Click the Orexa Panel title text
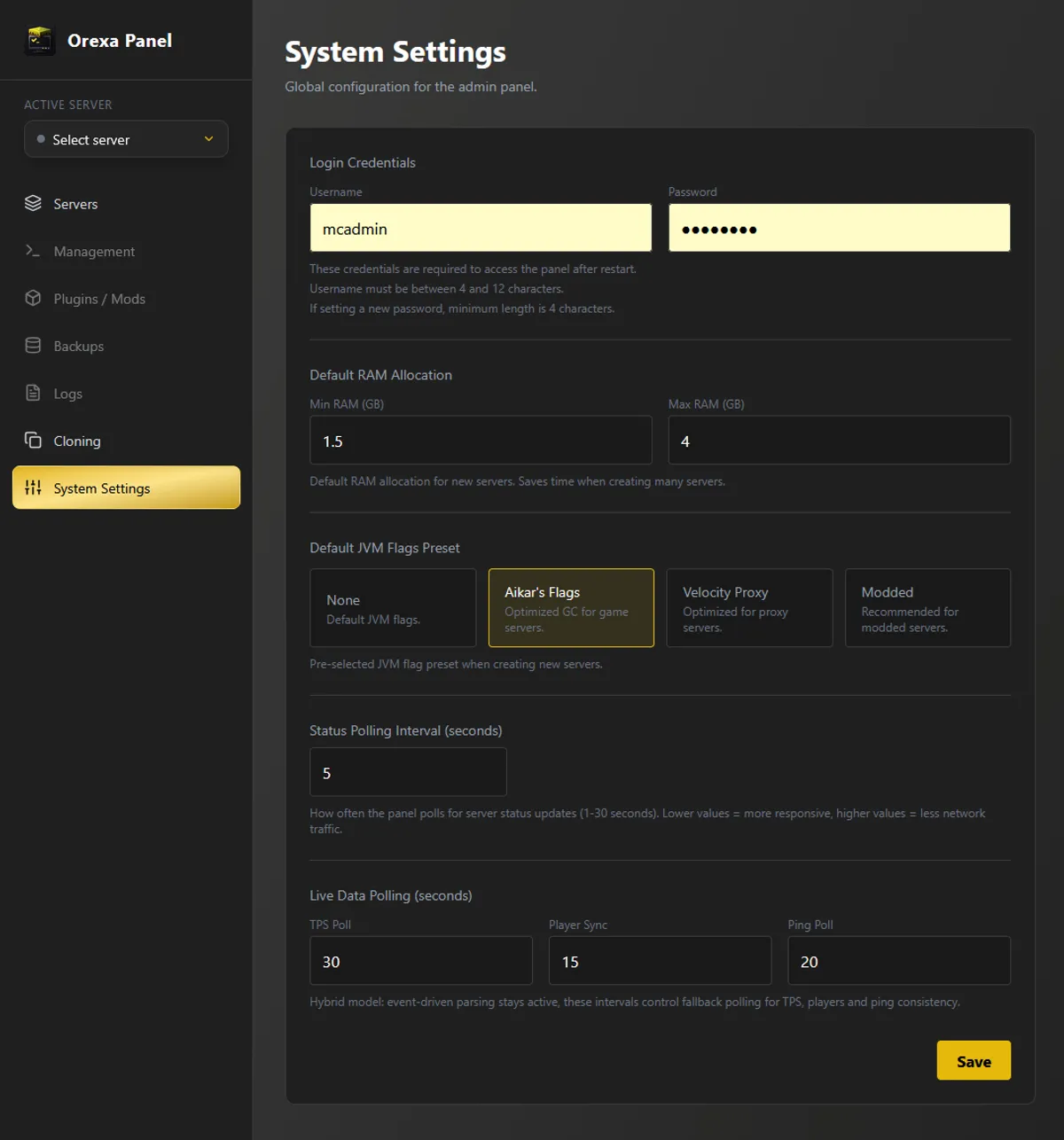 click(120, 41)
